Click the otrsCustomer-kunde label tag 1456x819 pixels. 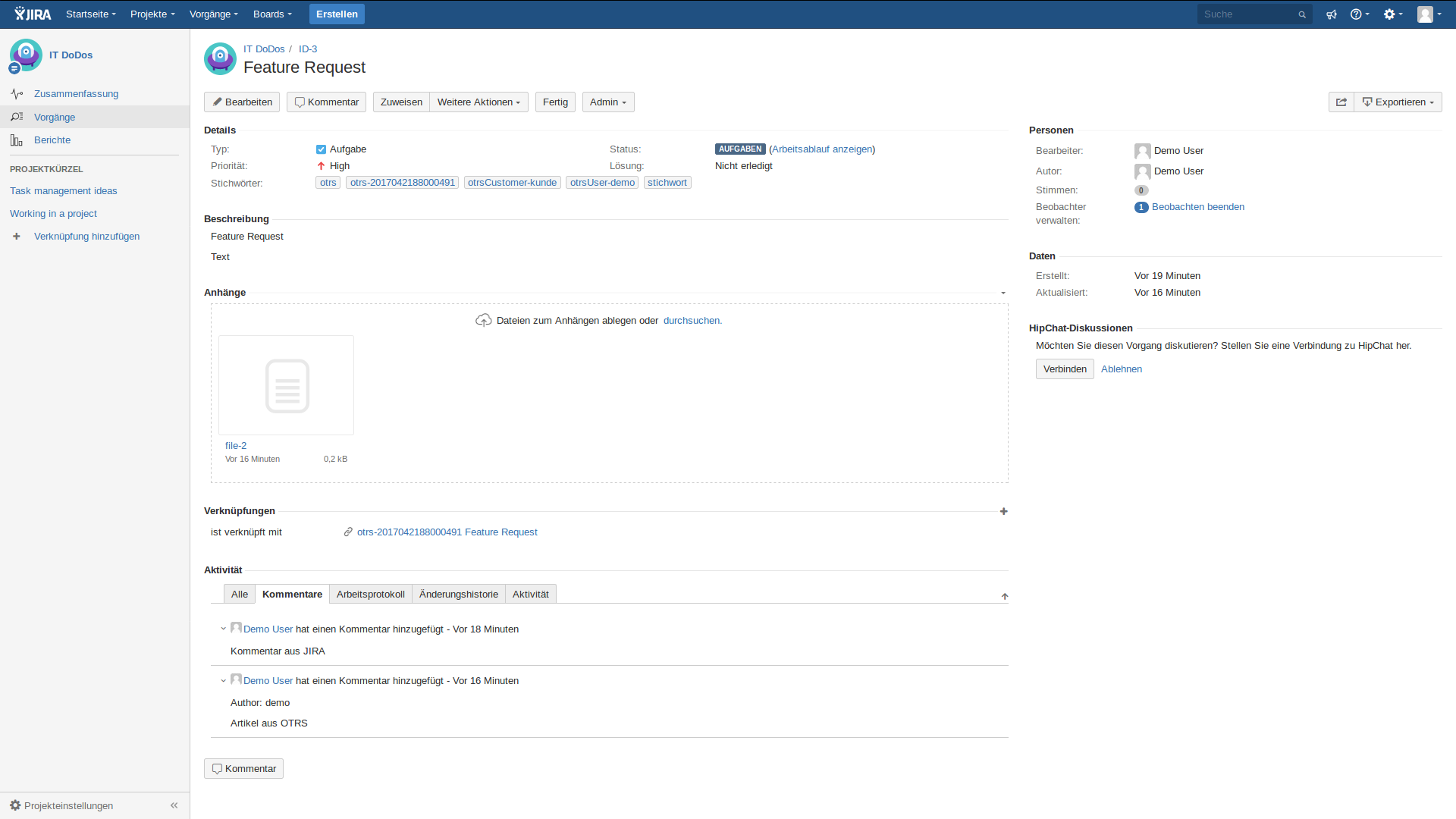click(x=513, y=183)
